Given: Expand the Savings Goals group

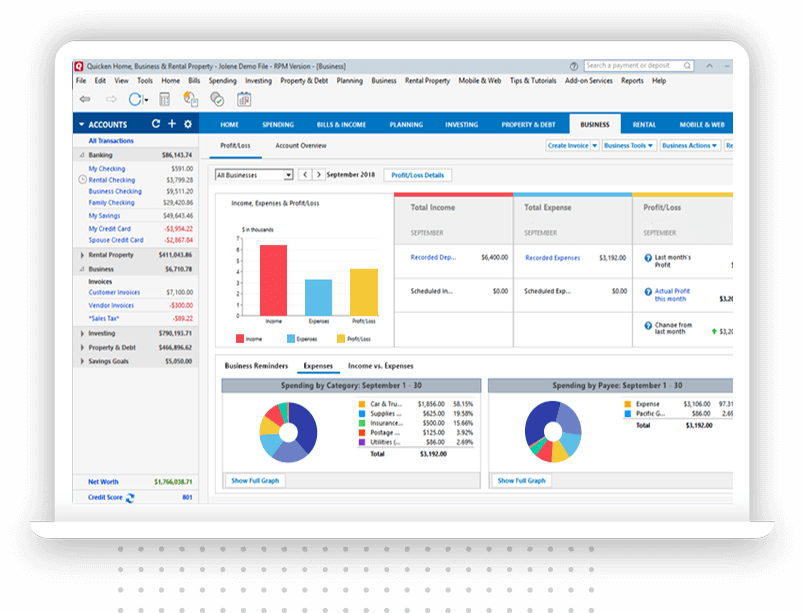Looking at the screenshot, I should (x=82, y=361).
